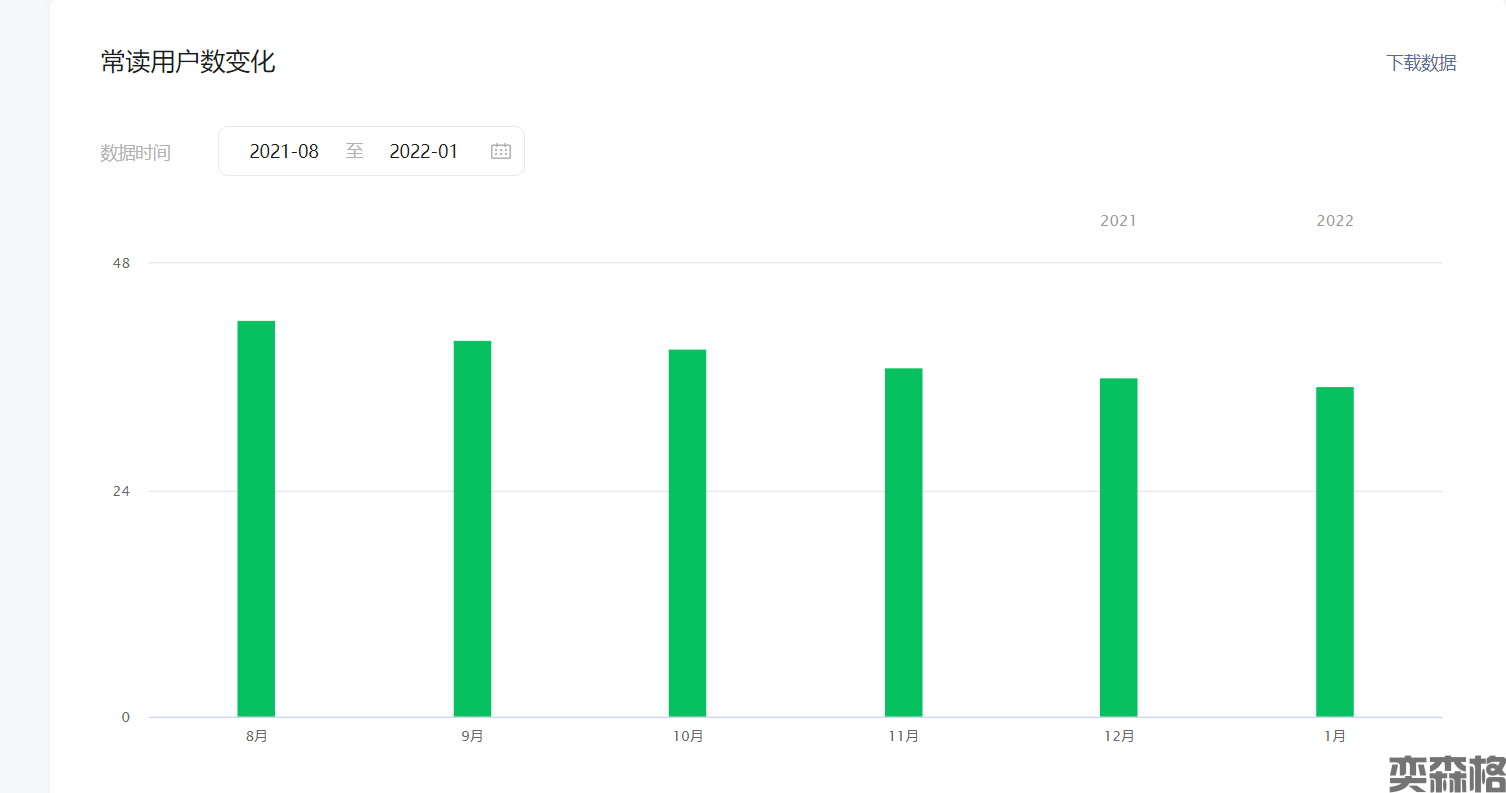Click the 2022 year marker above chart
This screenshot has width=1506, height=793.
tap(1334, 221)
